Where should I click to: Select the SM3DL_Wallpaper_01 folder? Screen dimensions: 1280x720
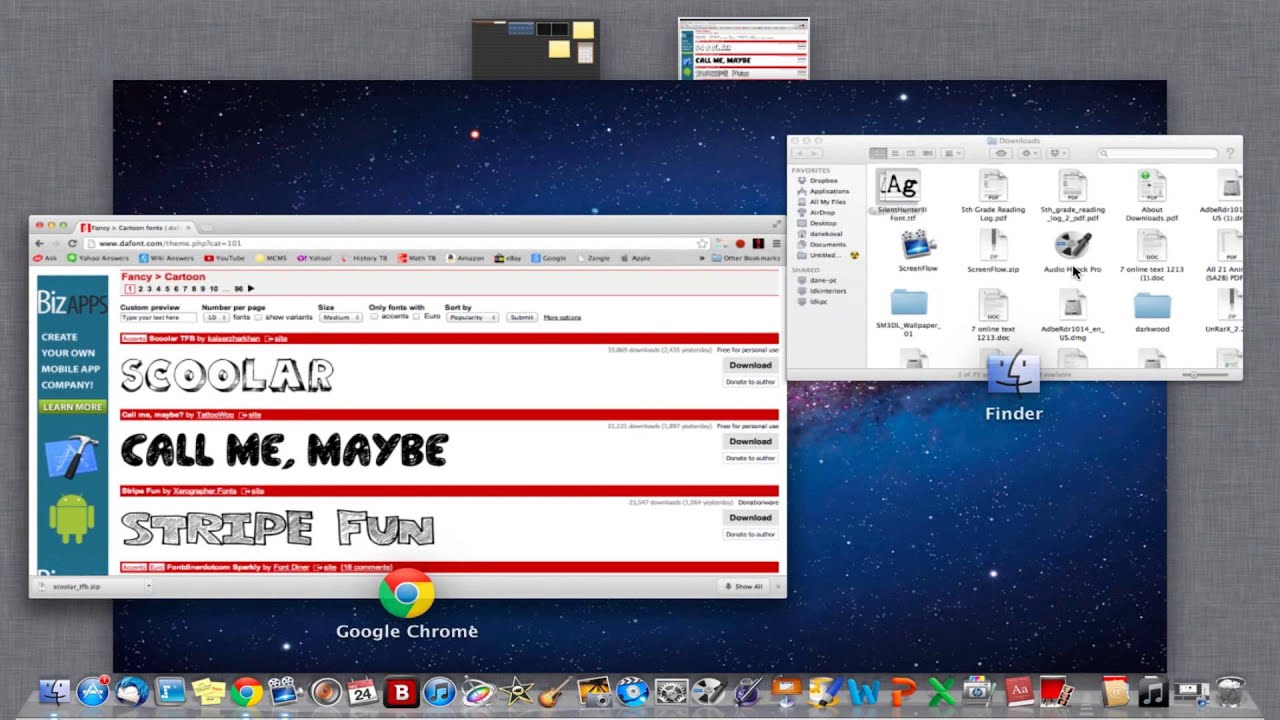[x=909, y=313]
